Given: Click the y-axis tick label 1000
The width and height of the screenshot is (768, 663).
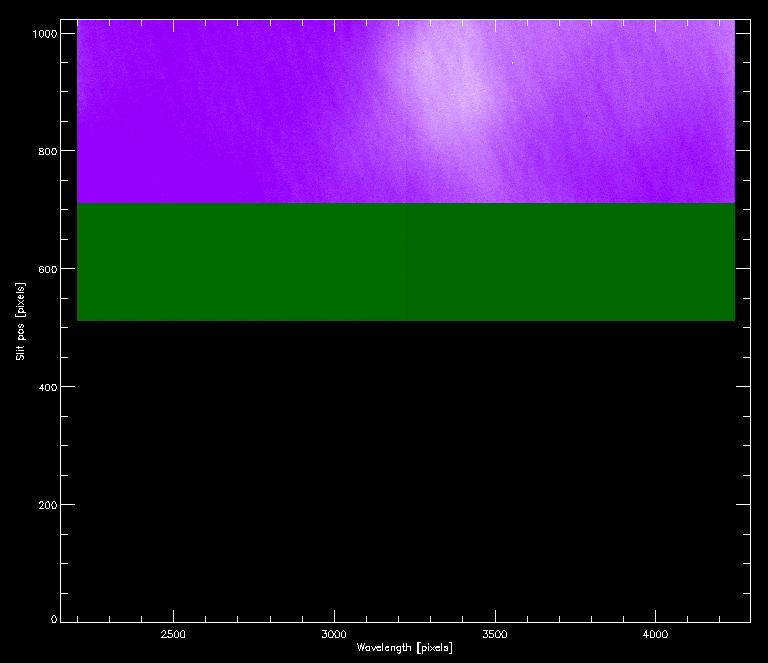Looking at the screenshot, I should [45, 34].
